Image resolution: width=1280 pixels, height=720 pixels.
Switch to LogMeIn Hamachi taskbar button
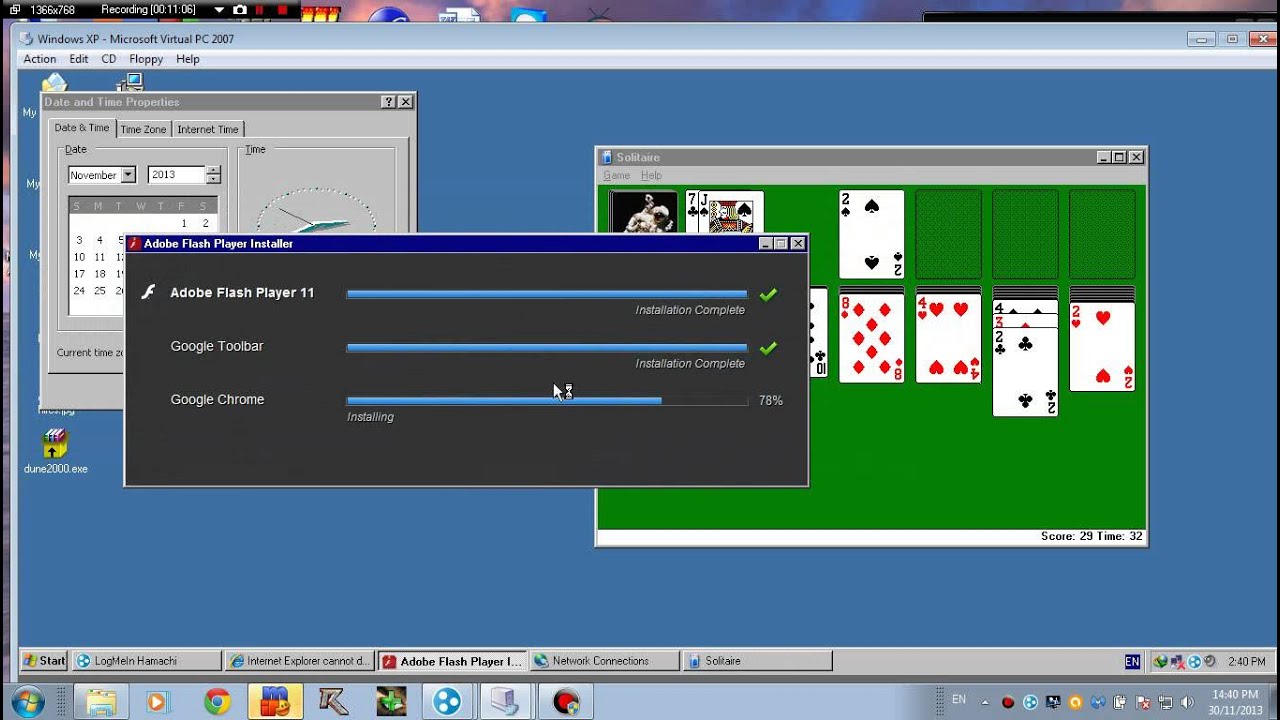(x=147, y=661)
